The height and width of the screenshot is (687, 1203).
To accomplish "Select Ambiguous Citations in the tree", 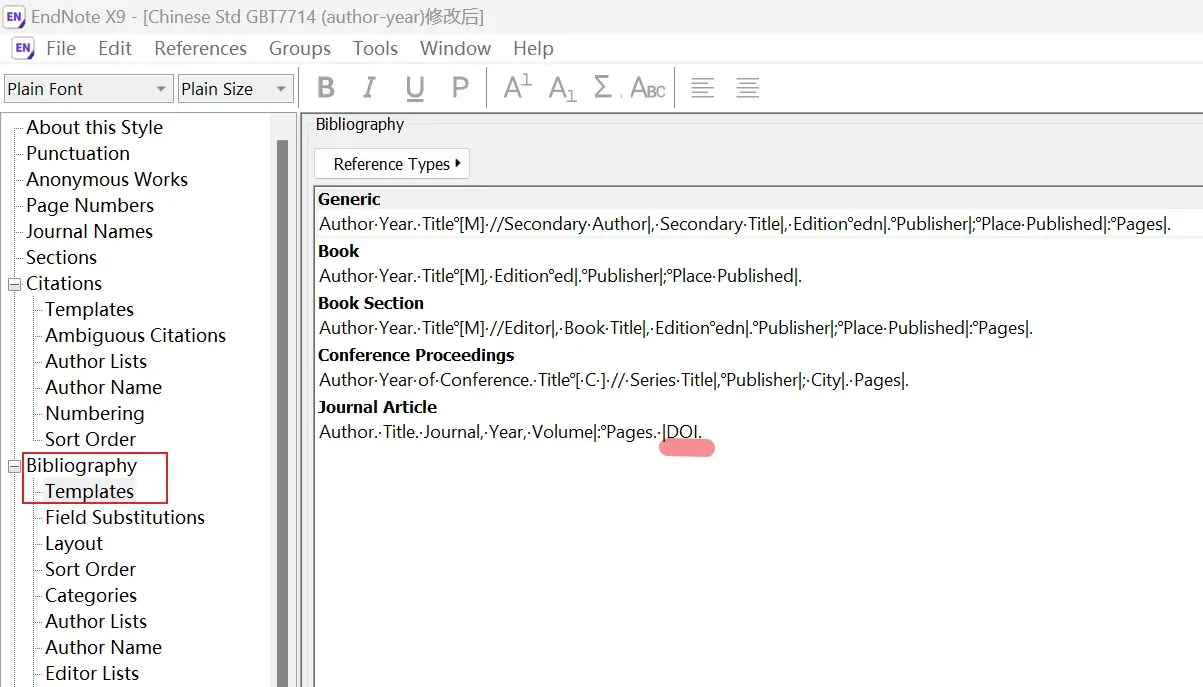I will tap(135, 335).
